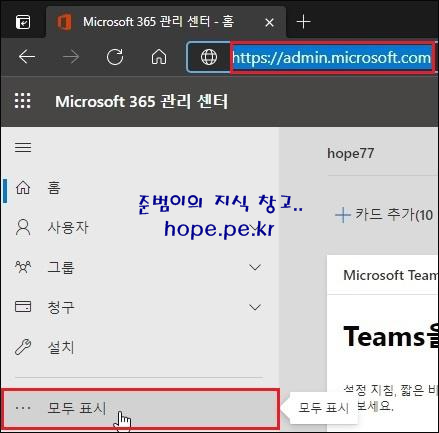Click the hope77 organization name
The width and height of the screenshot is (439, 433).
tap(350, 154)
